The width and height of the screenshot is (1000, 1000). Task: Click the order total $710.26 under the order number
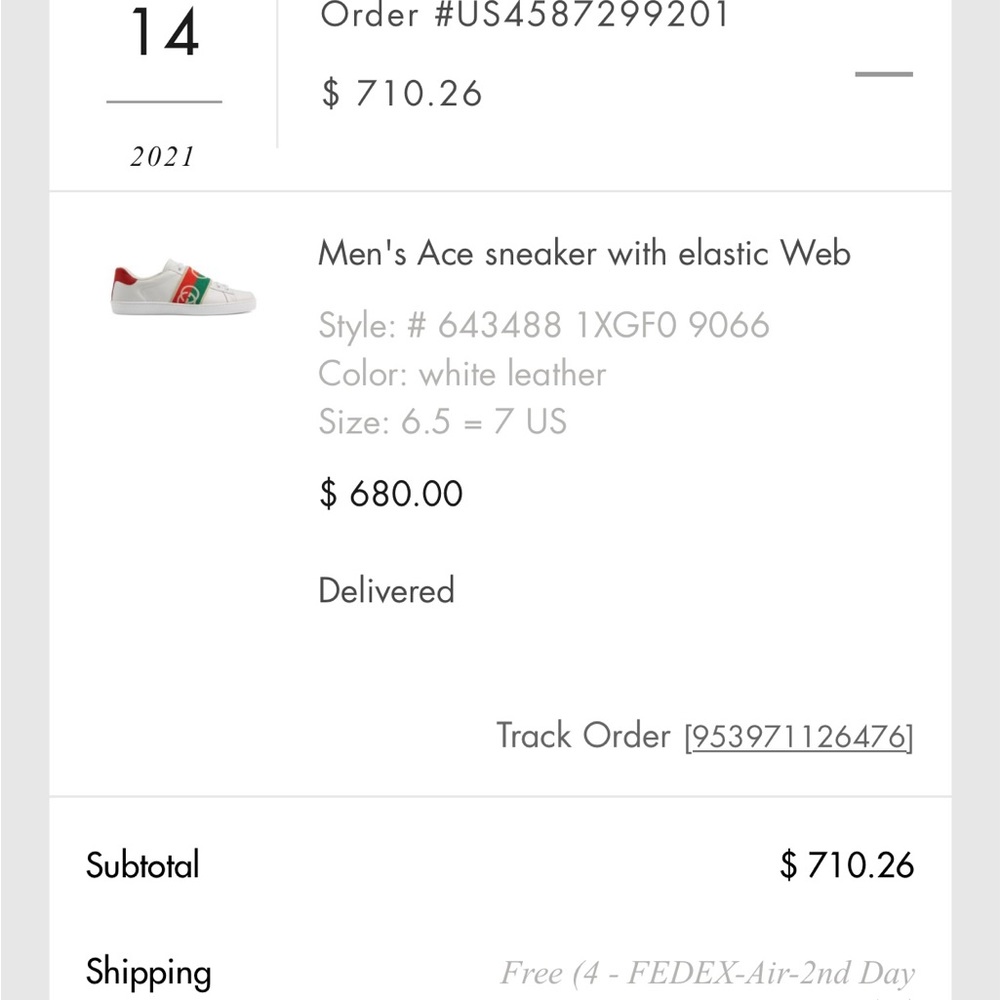point(400,93)
